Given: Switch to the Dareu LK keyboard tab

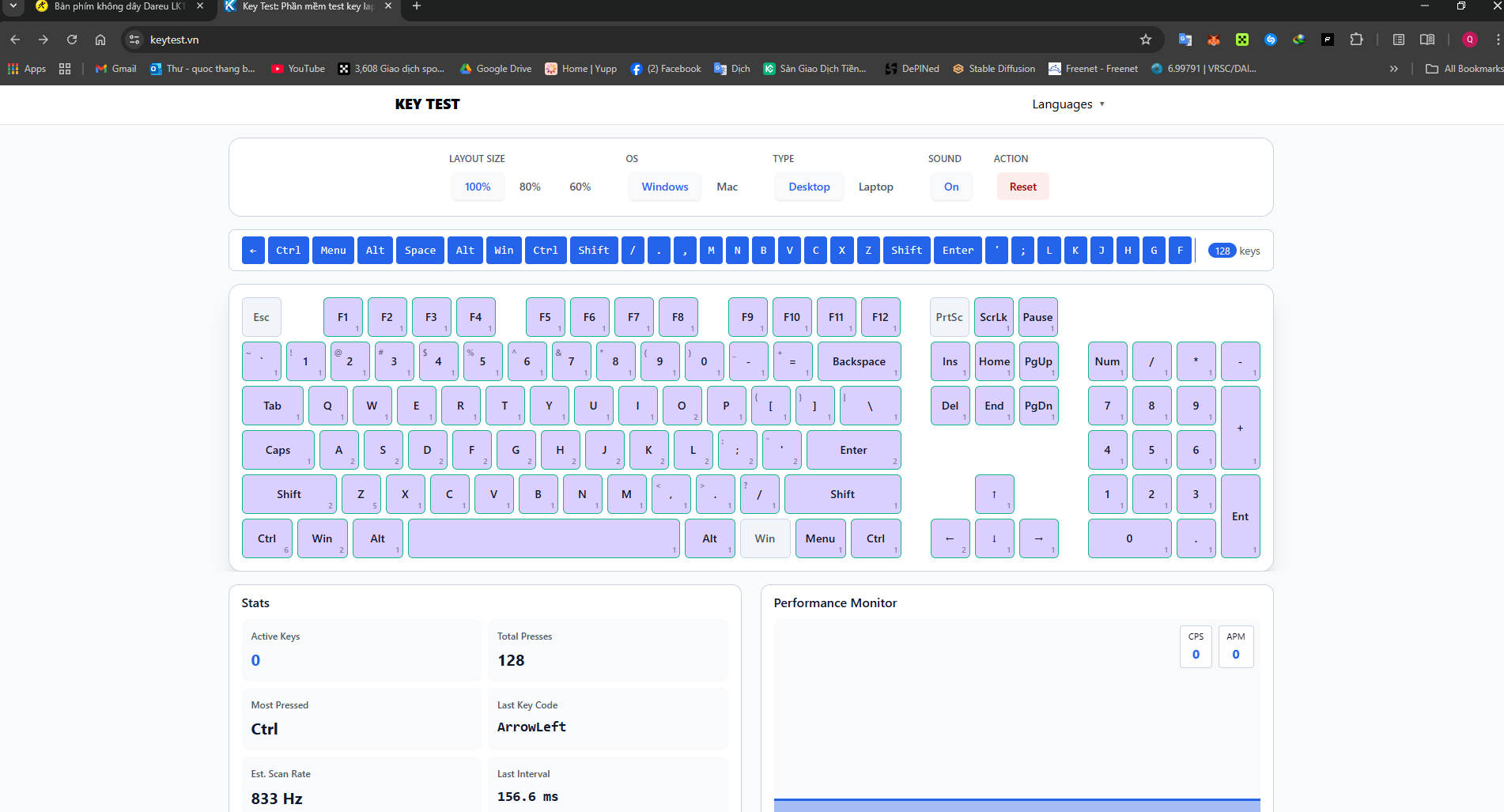Looking at the screenshot, I should pos(119,6).
